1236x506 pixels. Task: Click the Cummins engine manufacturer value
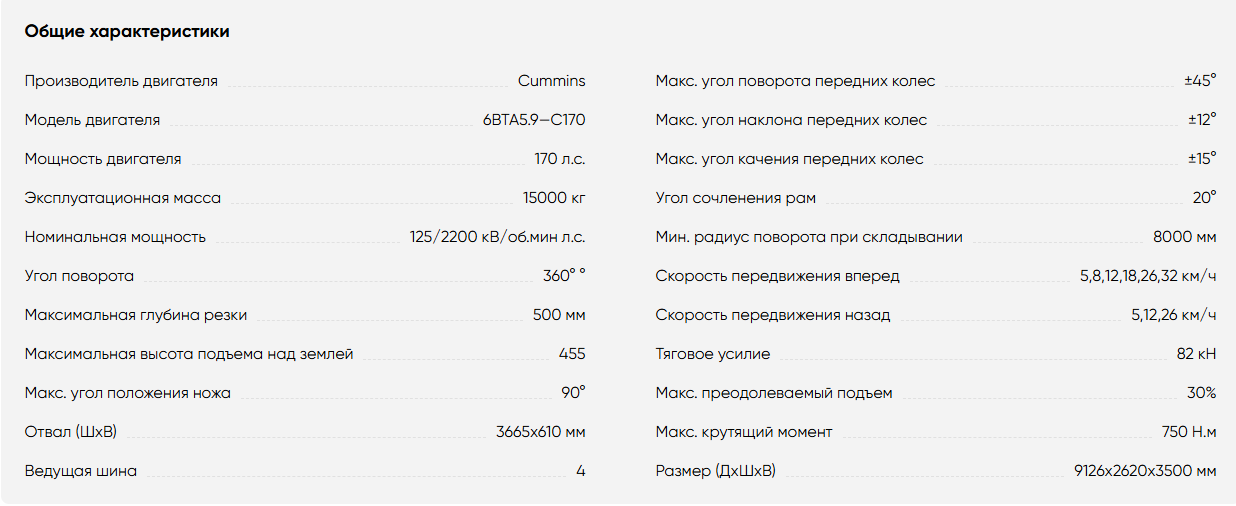pos(552,81)
